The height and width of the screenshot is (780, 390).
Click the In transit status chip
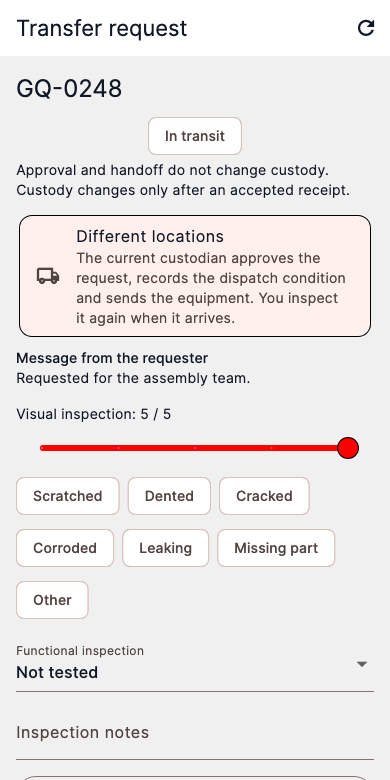coord(195,136)
